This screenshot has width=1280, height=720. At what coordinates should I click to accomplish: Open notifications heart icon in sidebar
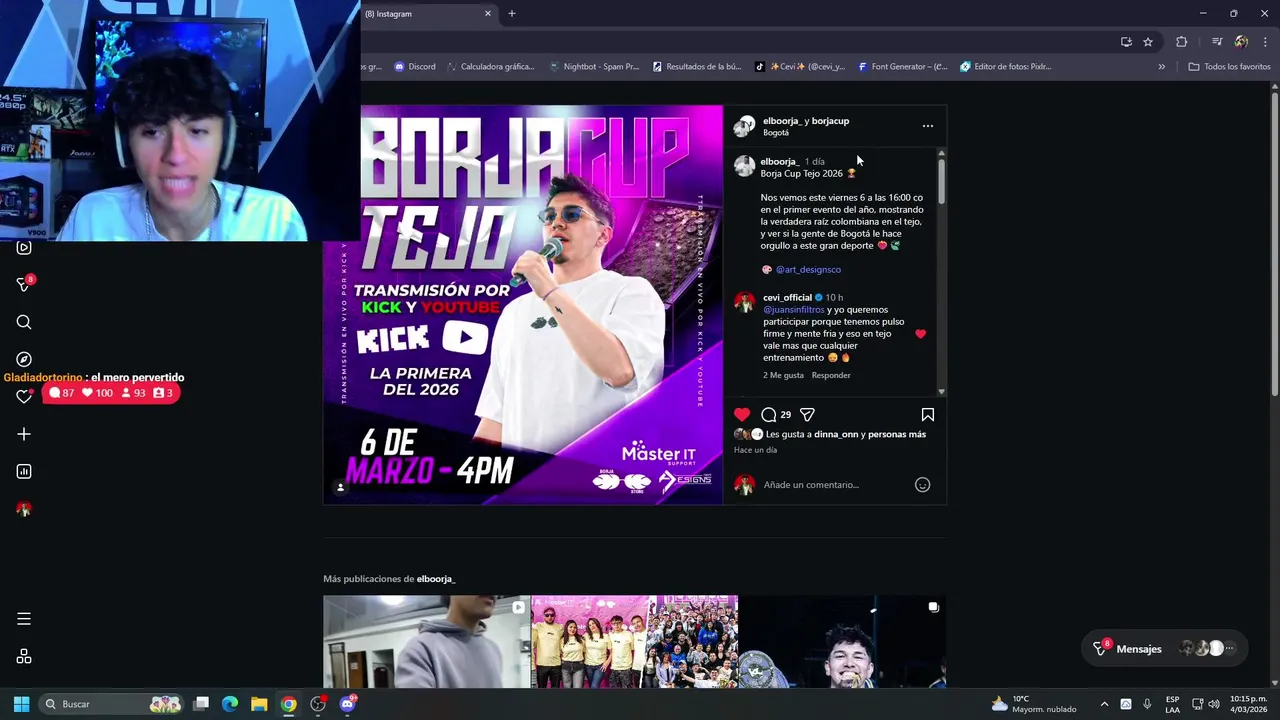(24, 397)
